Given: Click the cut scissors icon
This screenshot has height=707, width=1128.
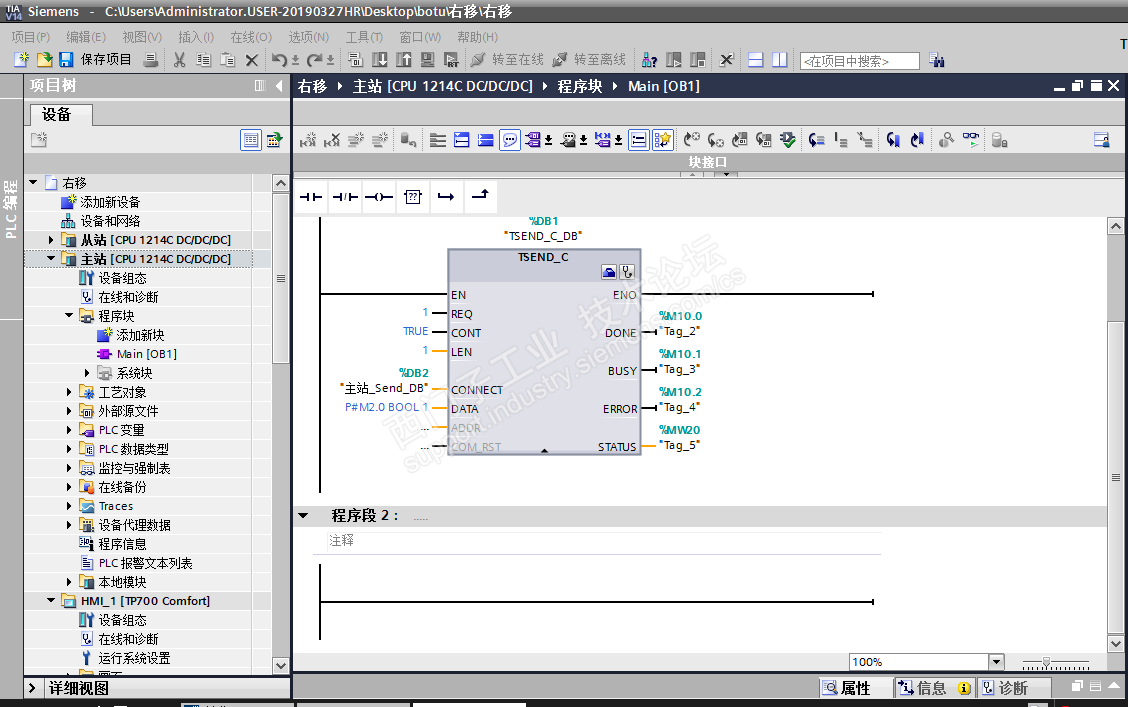Looking at the screenshot, I should (x=179, y=60).
